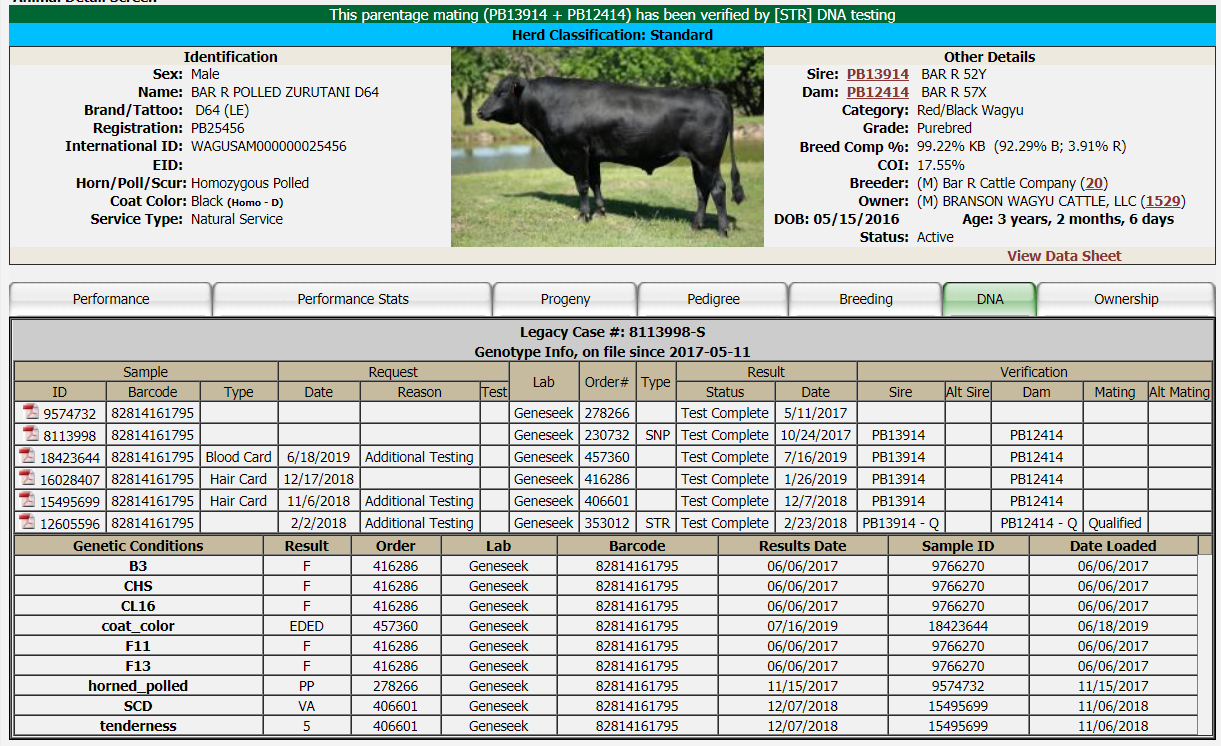Click the black bull photo
The height and width of the screenshot is (746, 1221).
pos(607,147)
